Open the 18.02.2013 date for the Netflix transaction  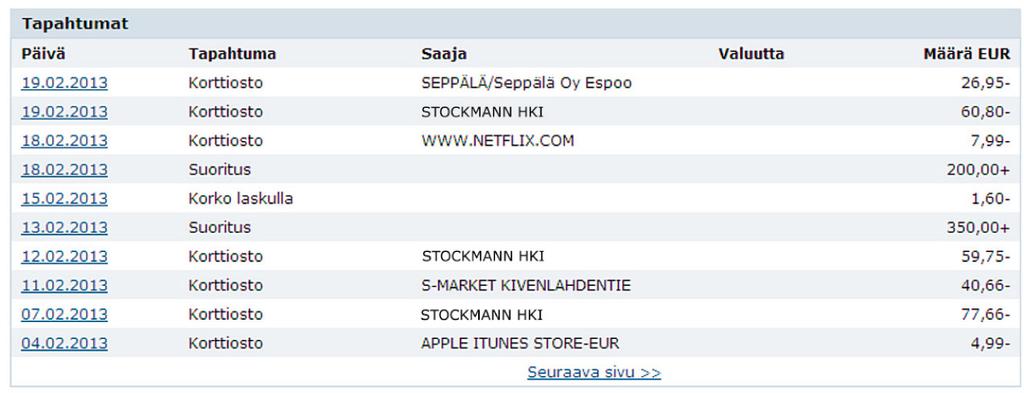point(65,141)
